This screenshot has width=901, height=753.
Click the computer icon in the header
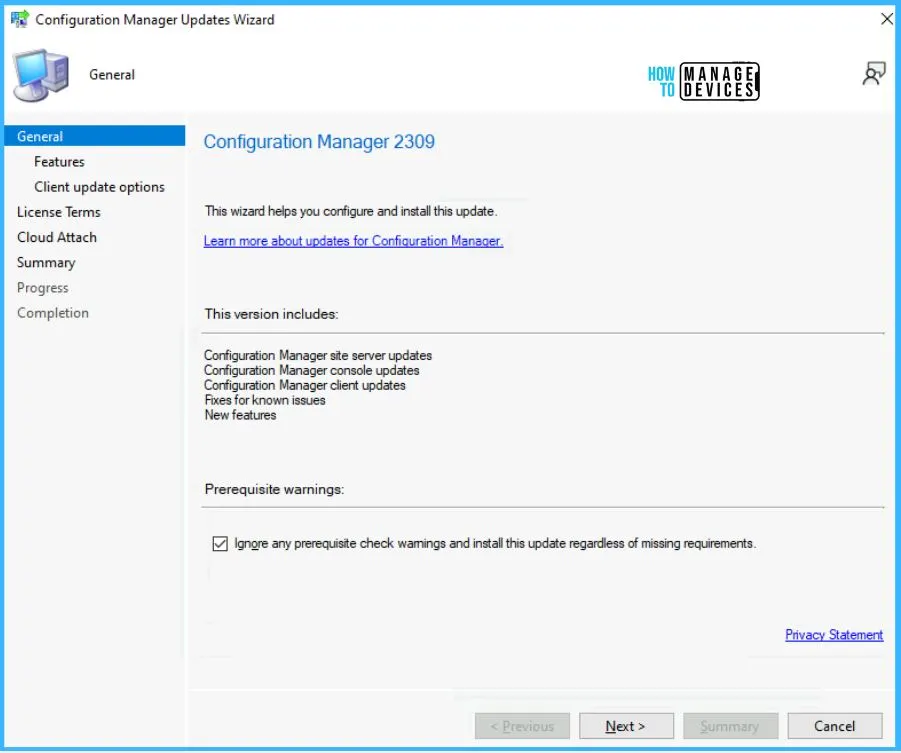tap(40, 76)
